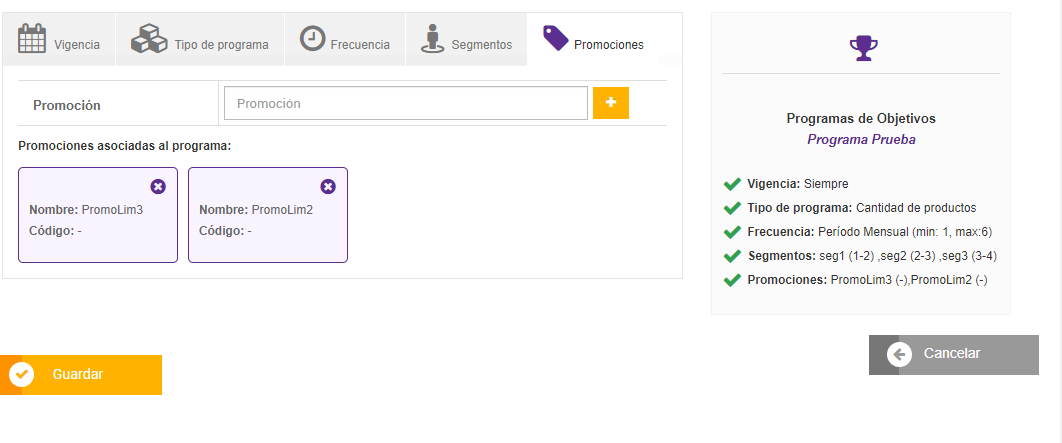Remove the PromoLim2 promotion card
1062x443 pixels.
coord(328,187)
